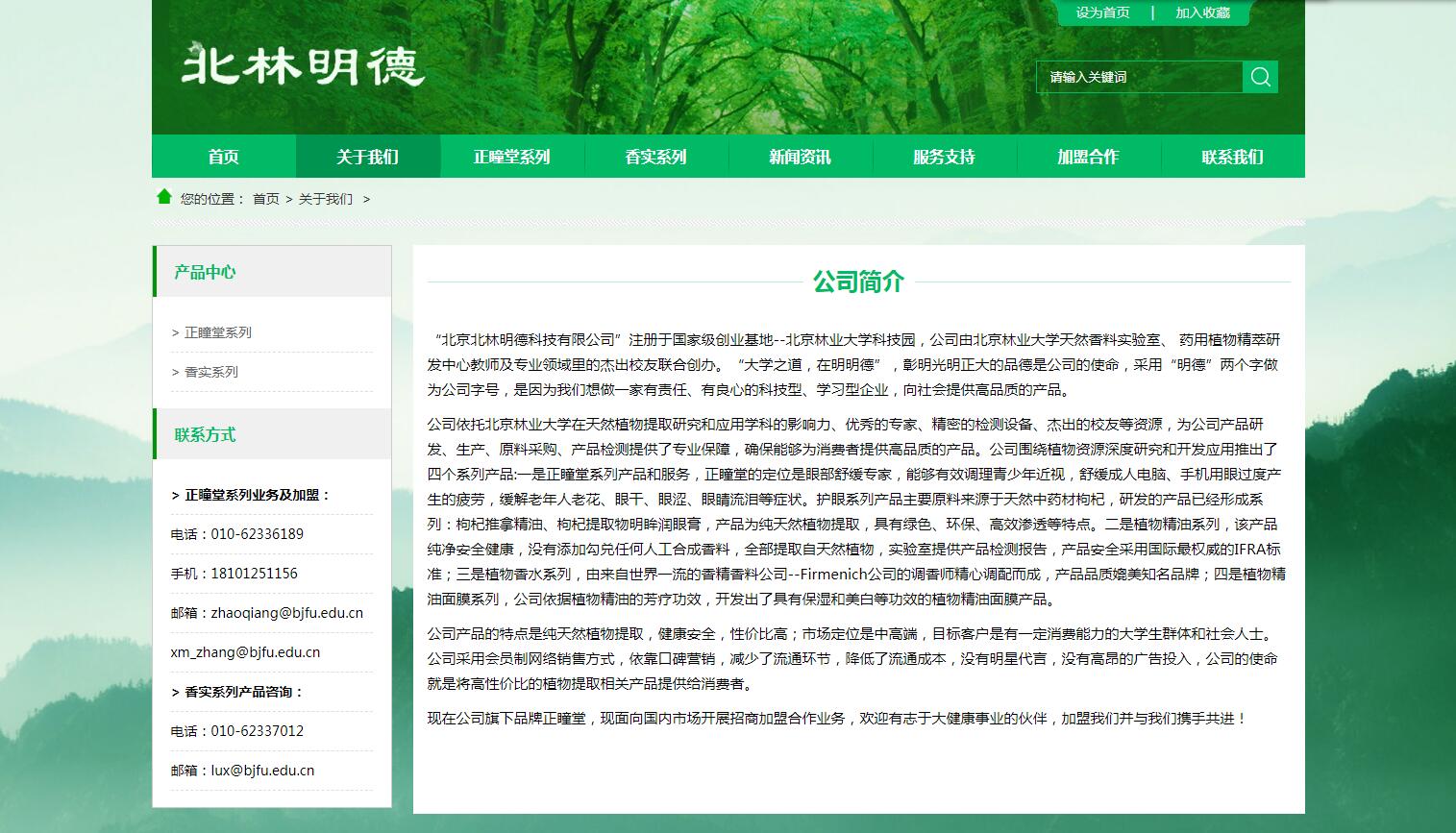Click paragraph starting 现在公司旗下品牌正瞳堂
Screen dimensions: 1456x833
coord(836,719)
